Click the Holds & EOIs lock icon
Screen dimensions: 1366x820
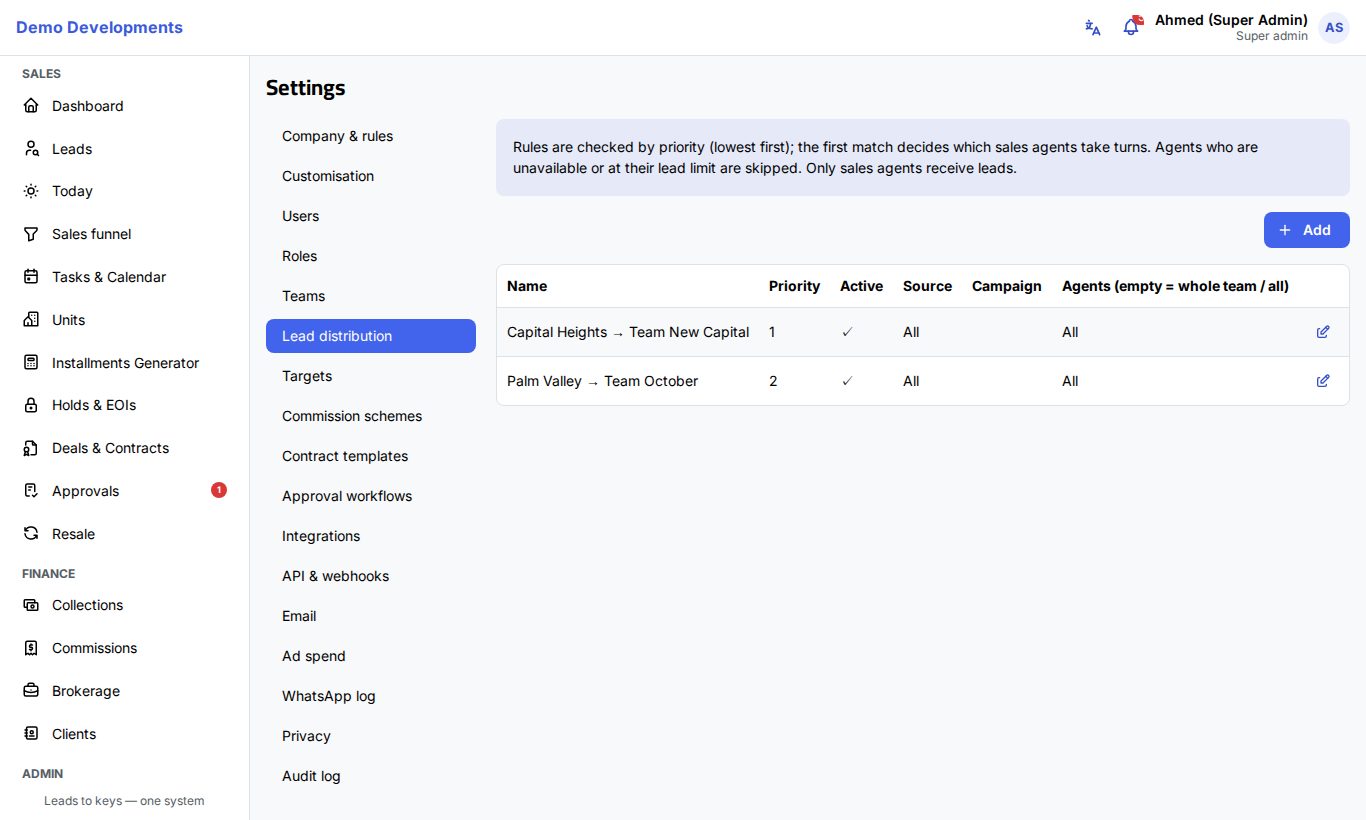point(31,405)
